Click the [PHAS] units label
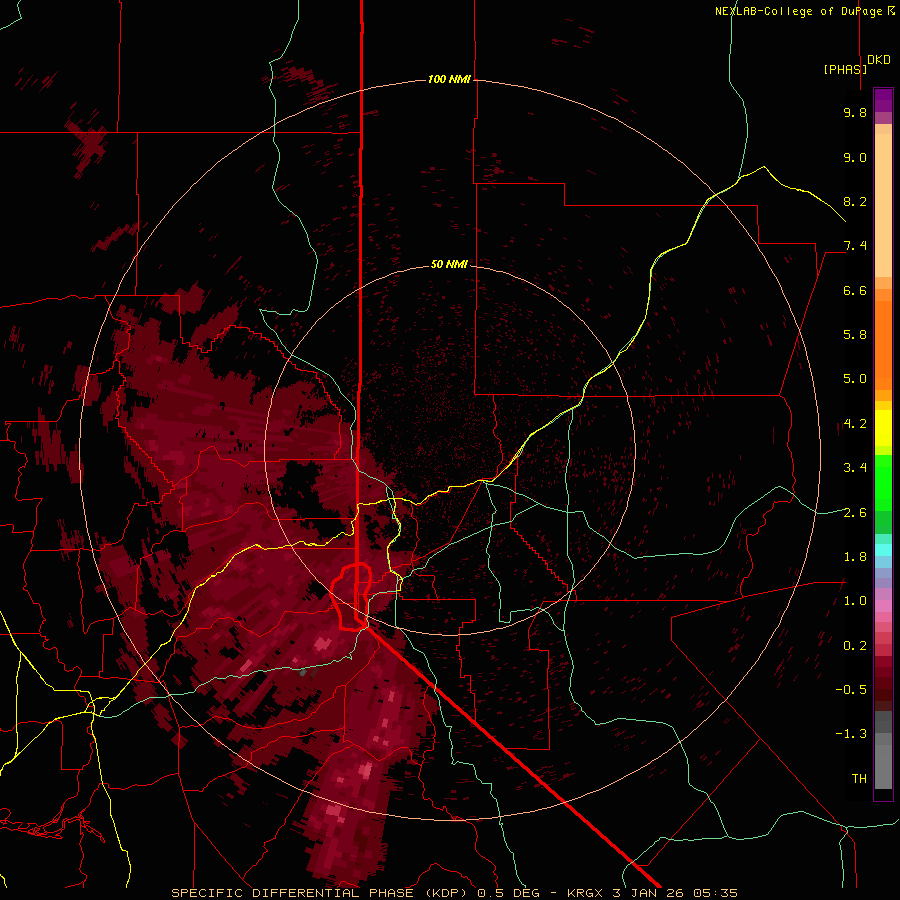 (845, 69)
